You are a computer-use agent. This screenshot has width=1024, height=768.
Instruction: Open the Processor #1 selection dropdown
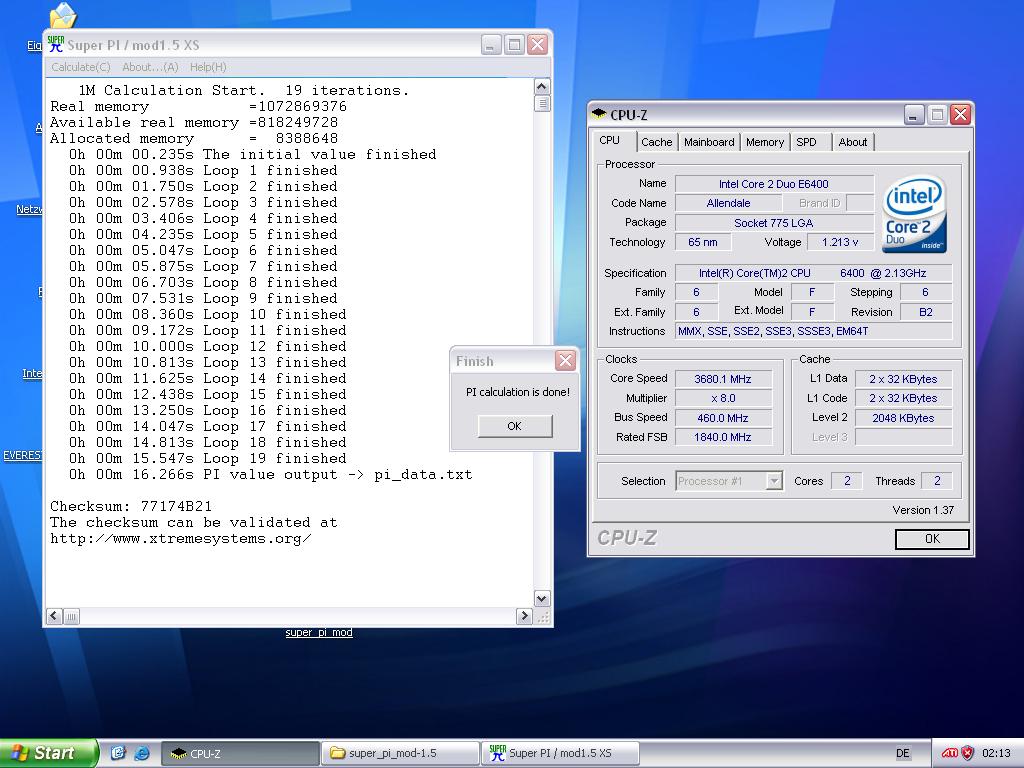pos(774,481)
